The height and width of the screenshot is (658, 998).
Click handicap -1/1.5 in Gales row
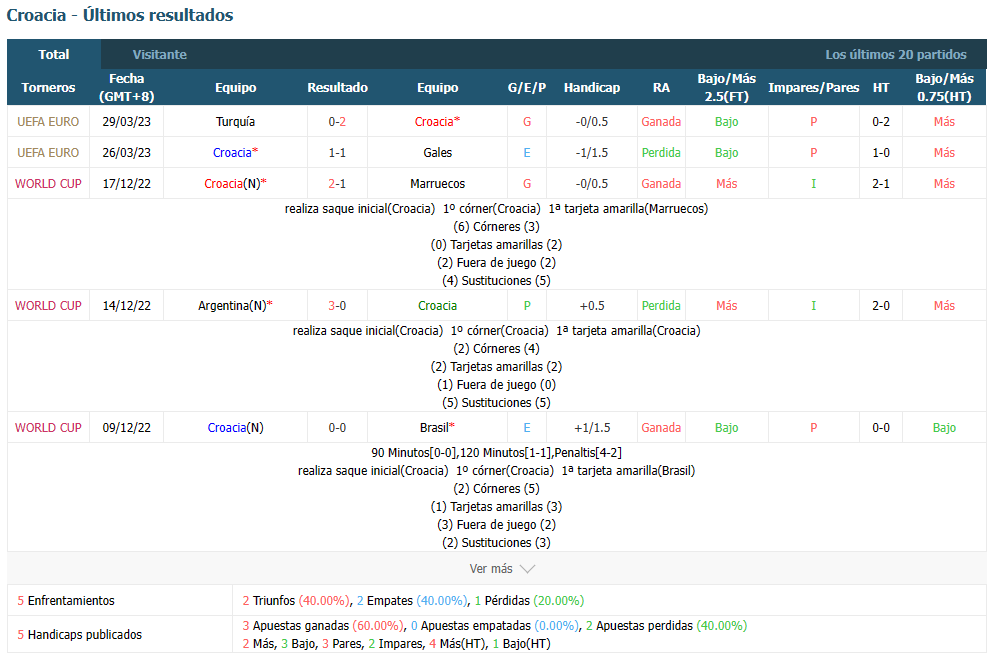(x=592, y=153)
